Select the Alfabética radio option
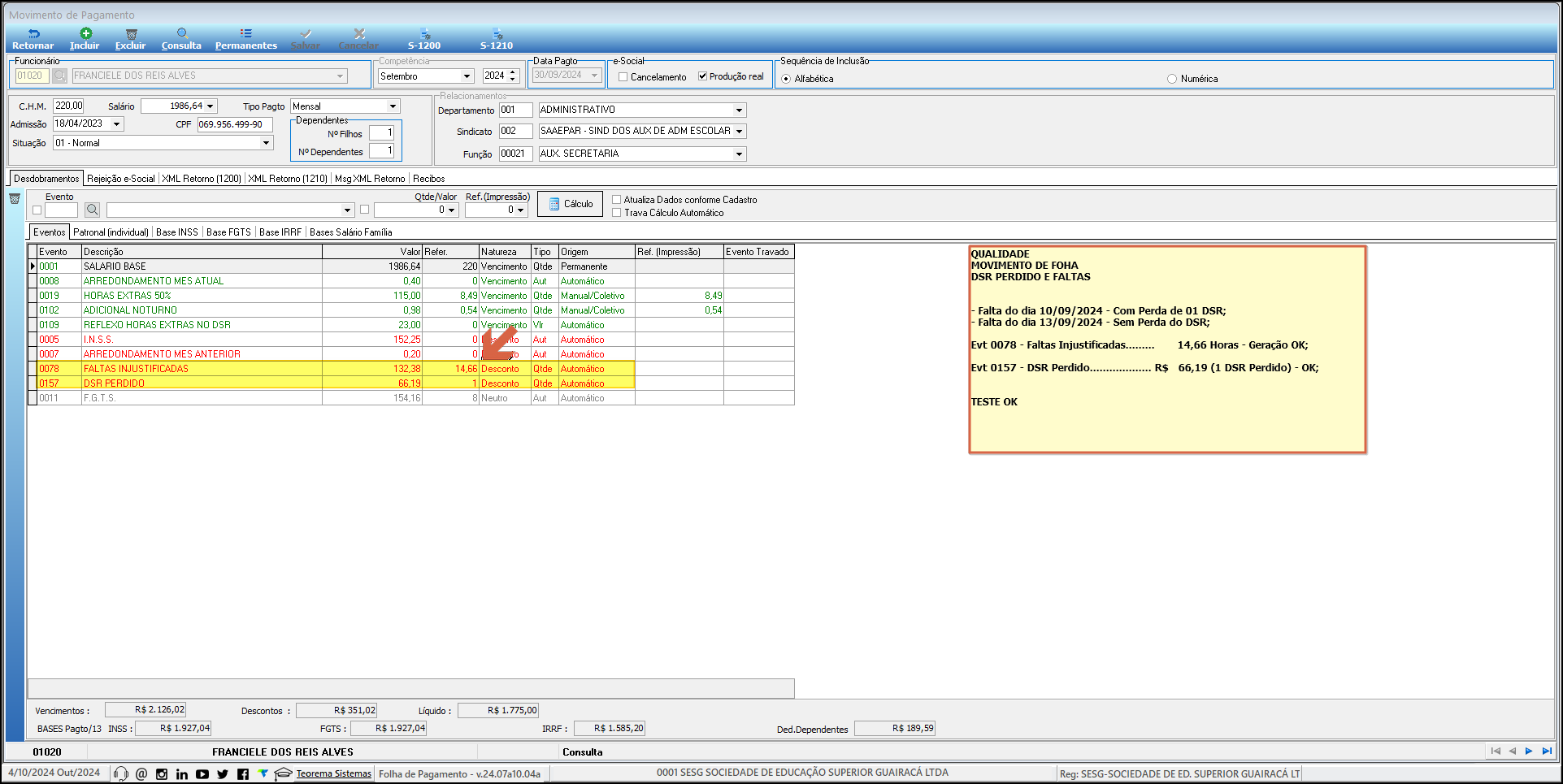Viewport: 1563px width, 784px height. coord(786,79)
